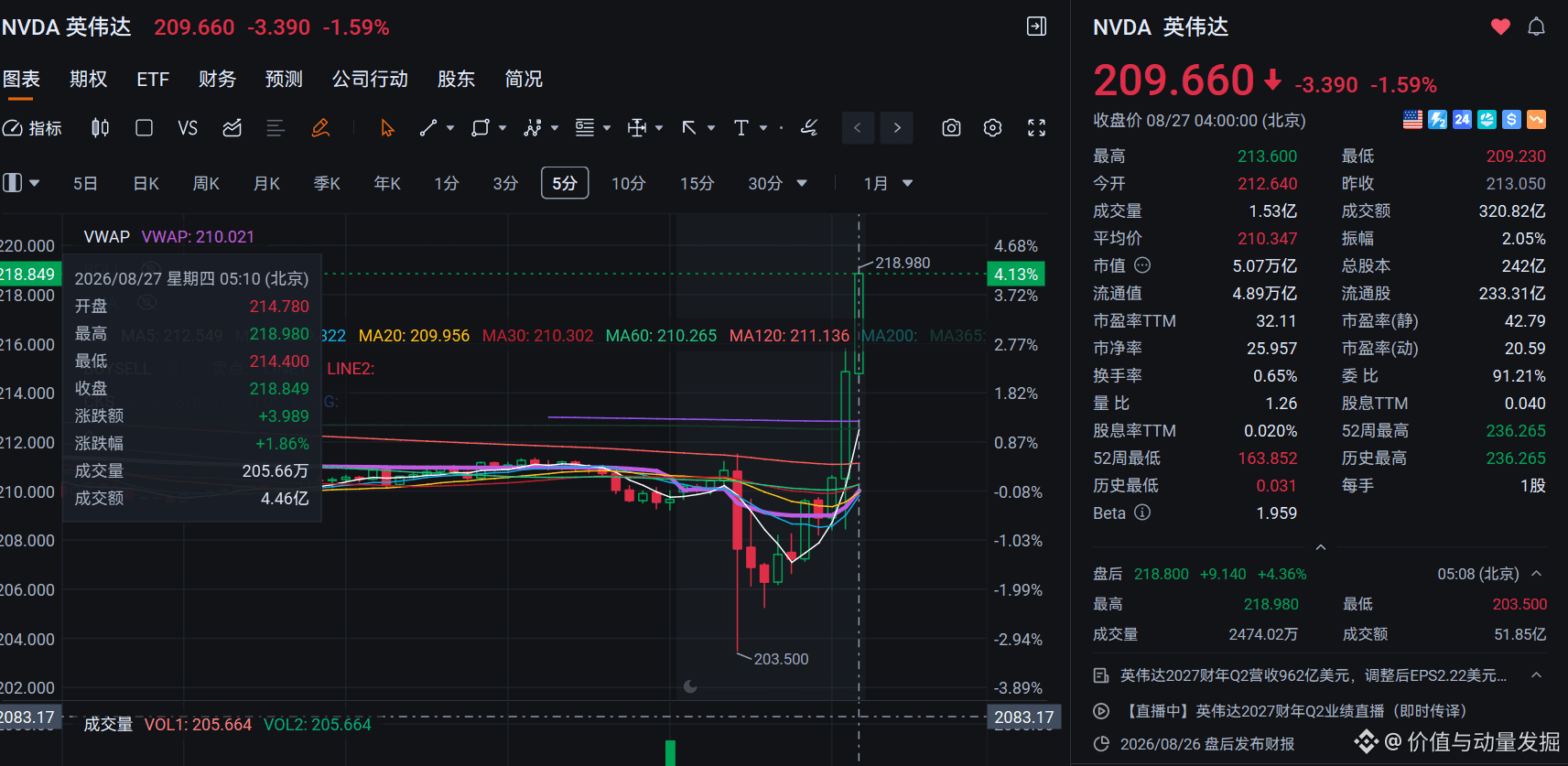Select the candlestick chart style icon

tap(100, 128)
